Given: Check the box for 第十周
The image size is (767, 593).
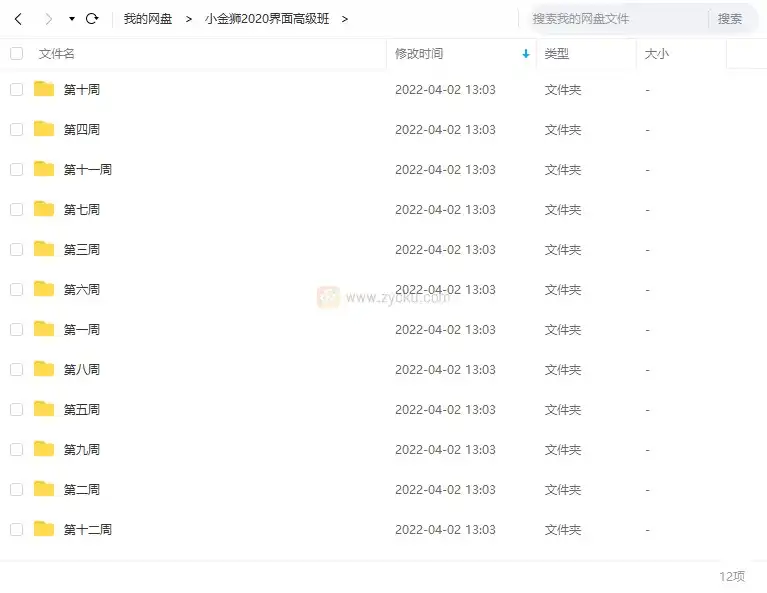Looking at the screenshot, I should point(17,90).
